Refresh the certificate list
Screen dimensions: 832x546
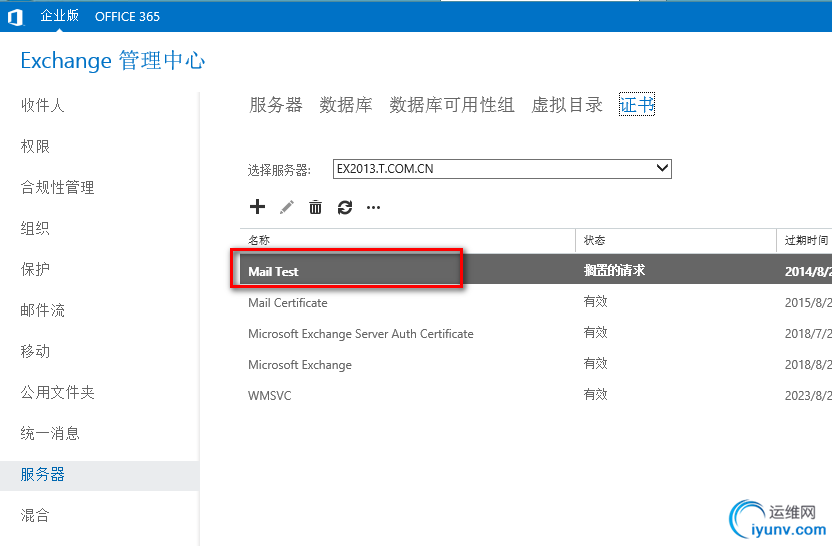click(345, 207)
